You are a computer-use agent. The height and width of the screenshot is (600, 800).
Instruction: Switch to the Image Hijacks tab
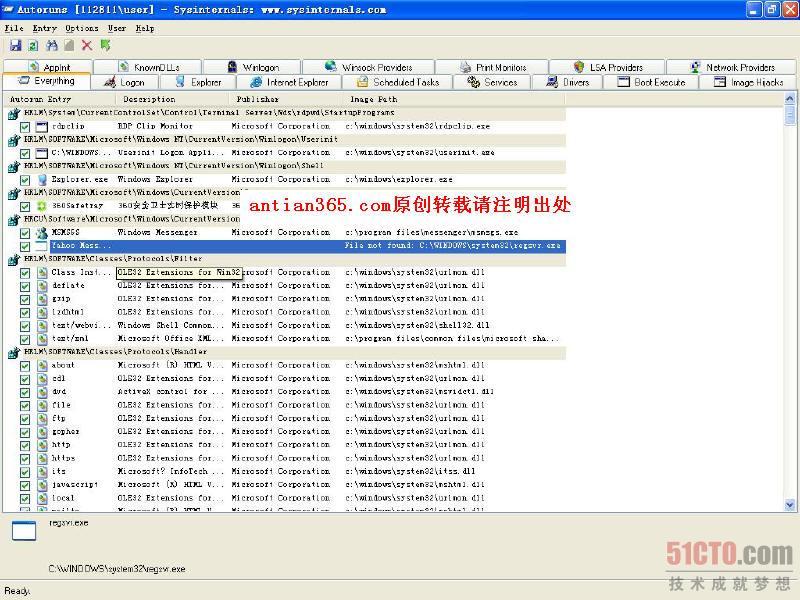(x=748, y=82)
